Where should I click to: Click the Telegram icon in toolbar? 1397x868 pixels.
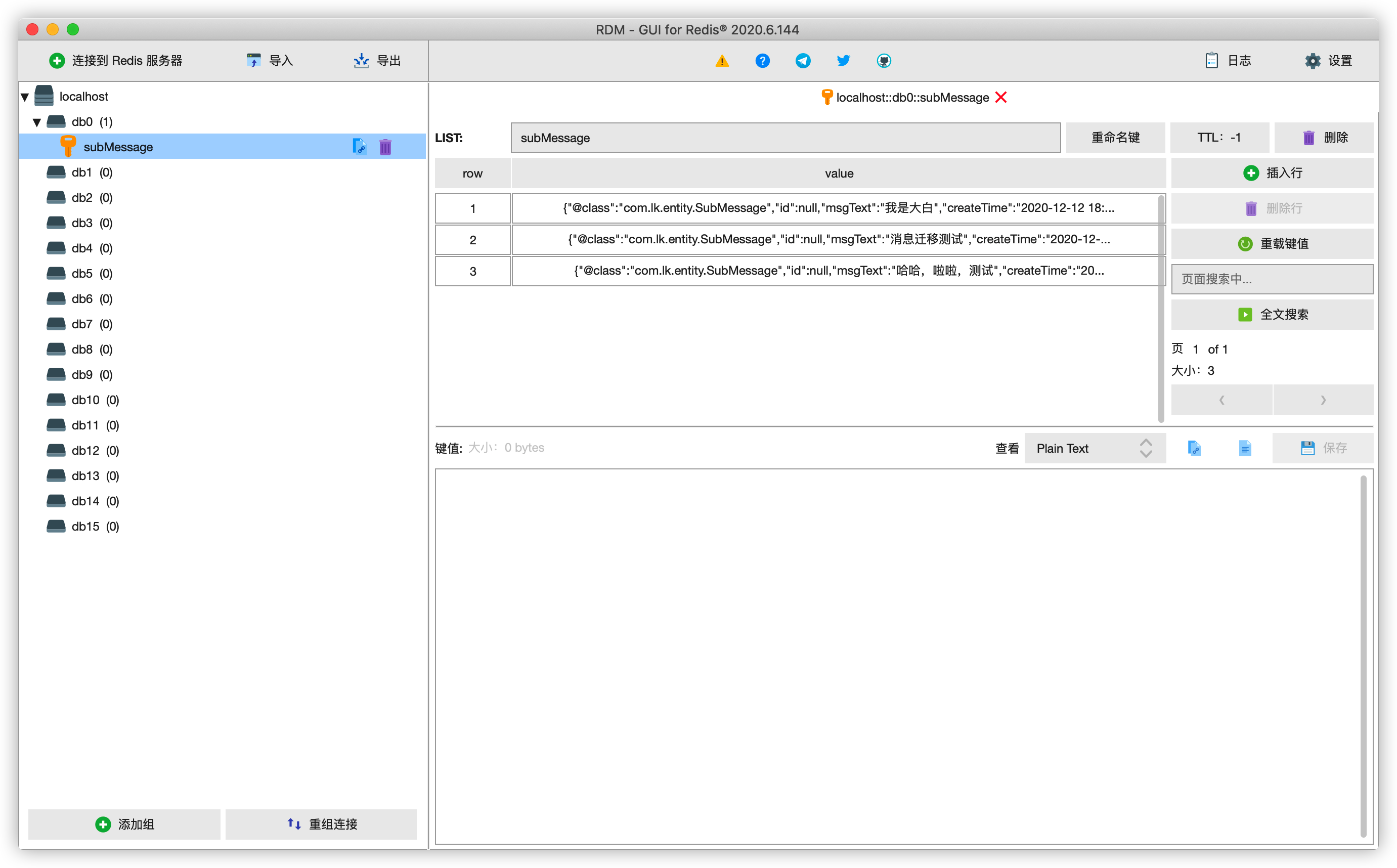coord(803,61)
